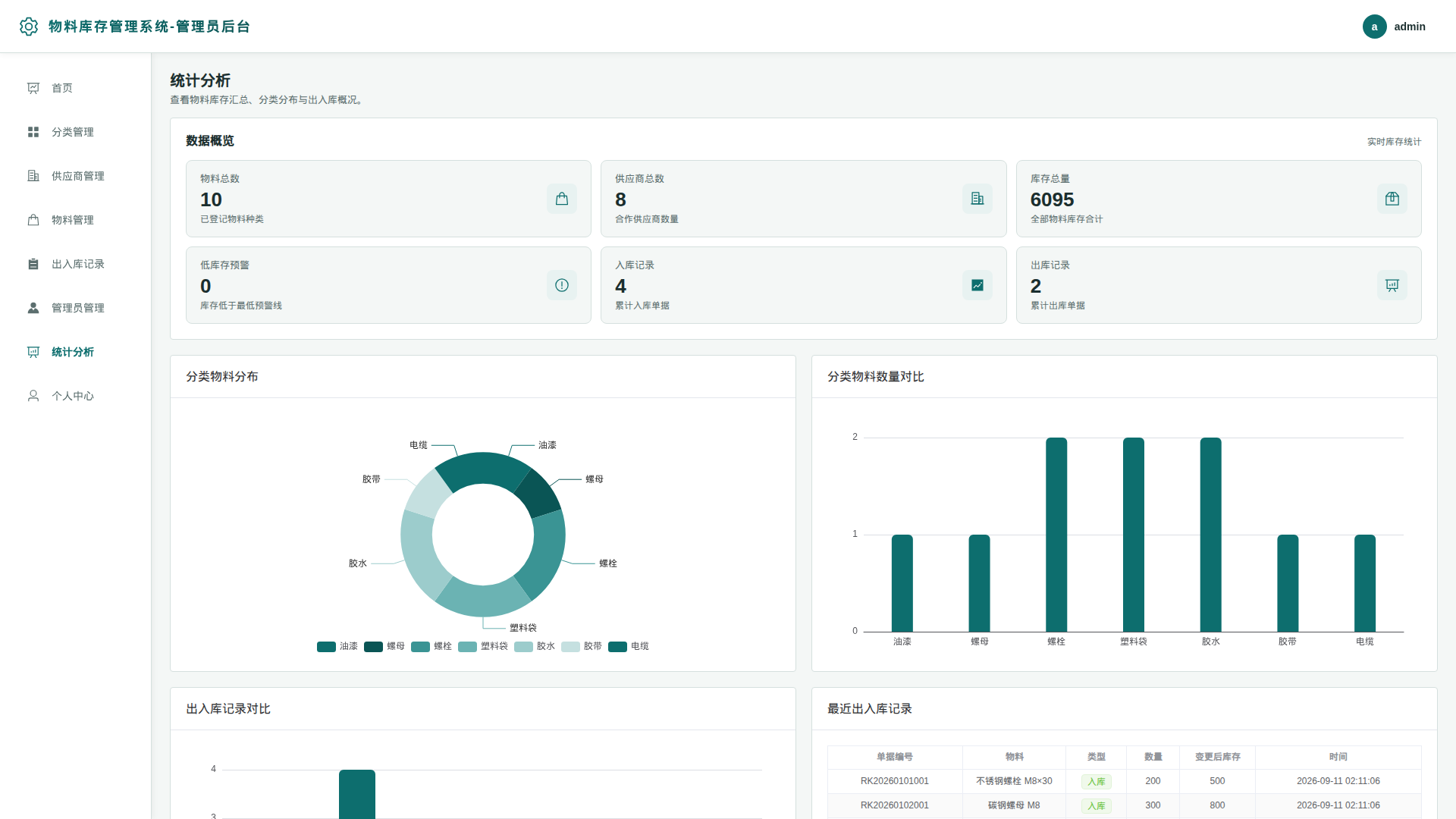
Task: Click the 管理员管理 user icon
Action: coord(33,308)
